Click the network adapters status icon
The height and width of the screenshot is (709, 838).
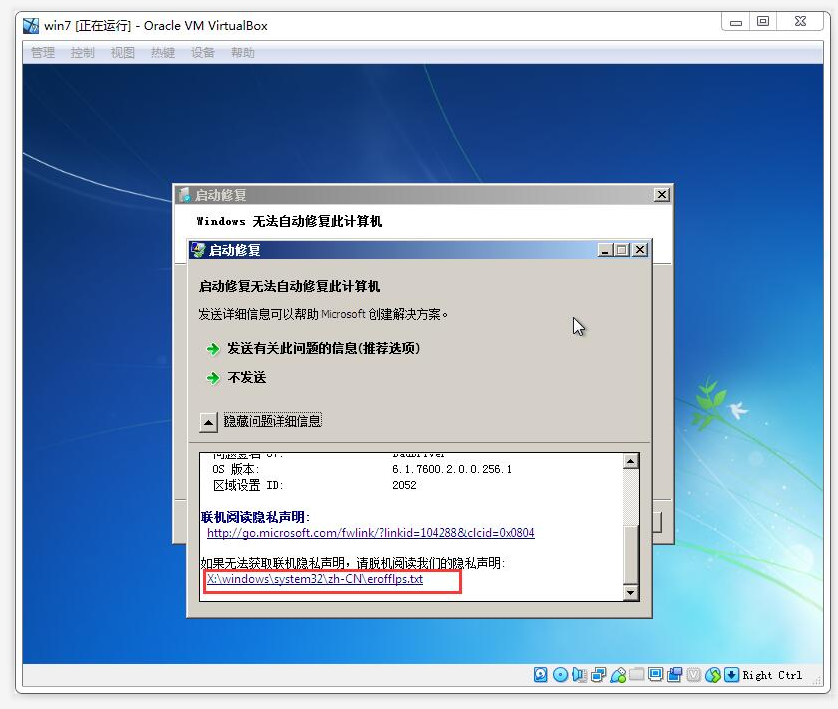(599, 675)
